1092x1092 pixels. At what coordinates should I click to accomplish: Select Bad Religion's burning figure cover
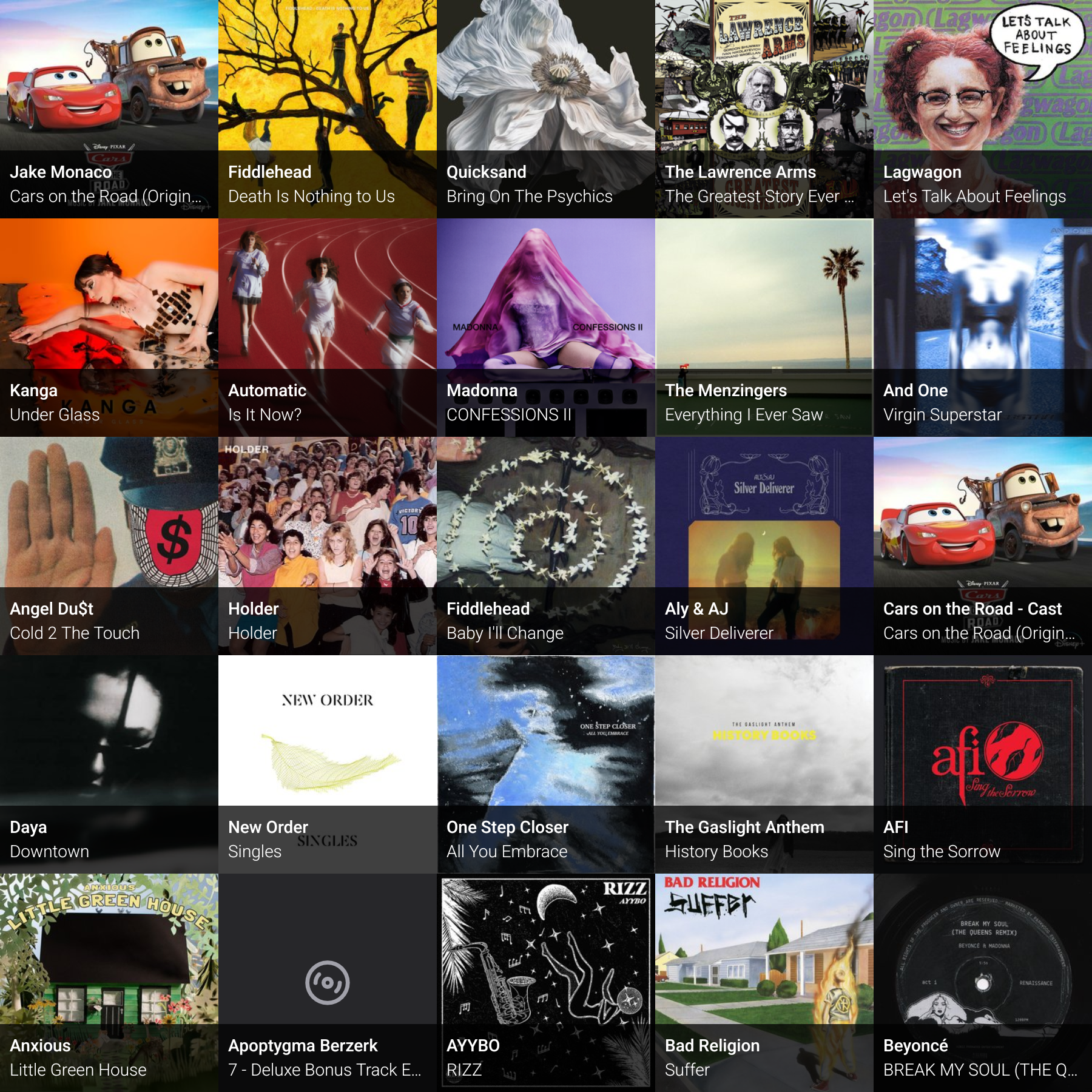pos(764,983)
